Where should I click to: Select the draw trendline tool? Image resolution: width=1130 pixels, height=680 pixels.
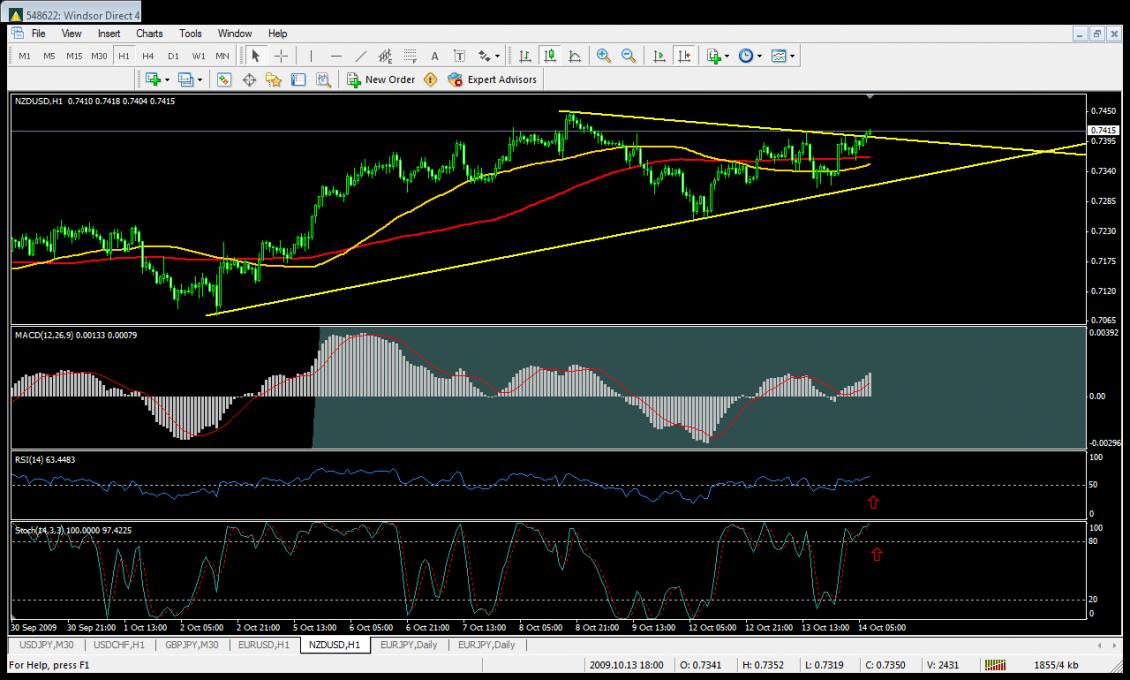(x=360, y=56)
